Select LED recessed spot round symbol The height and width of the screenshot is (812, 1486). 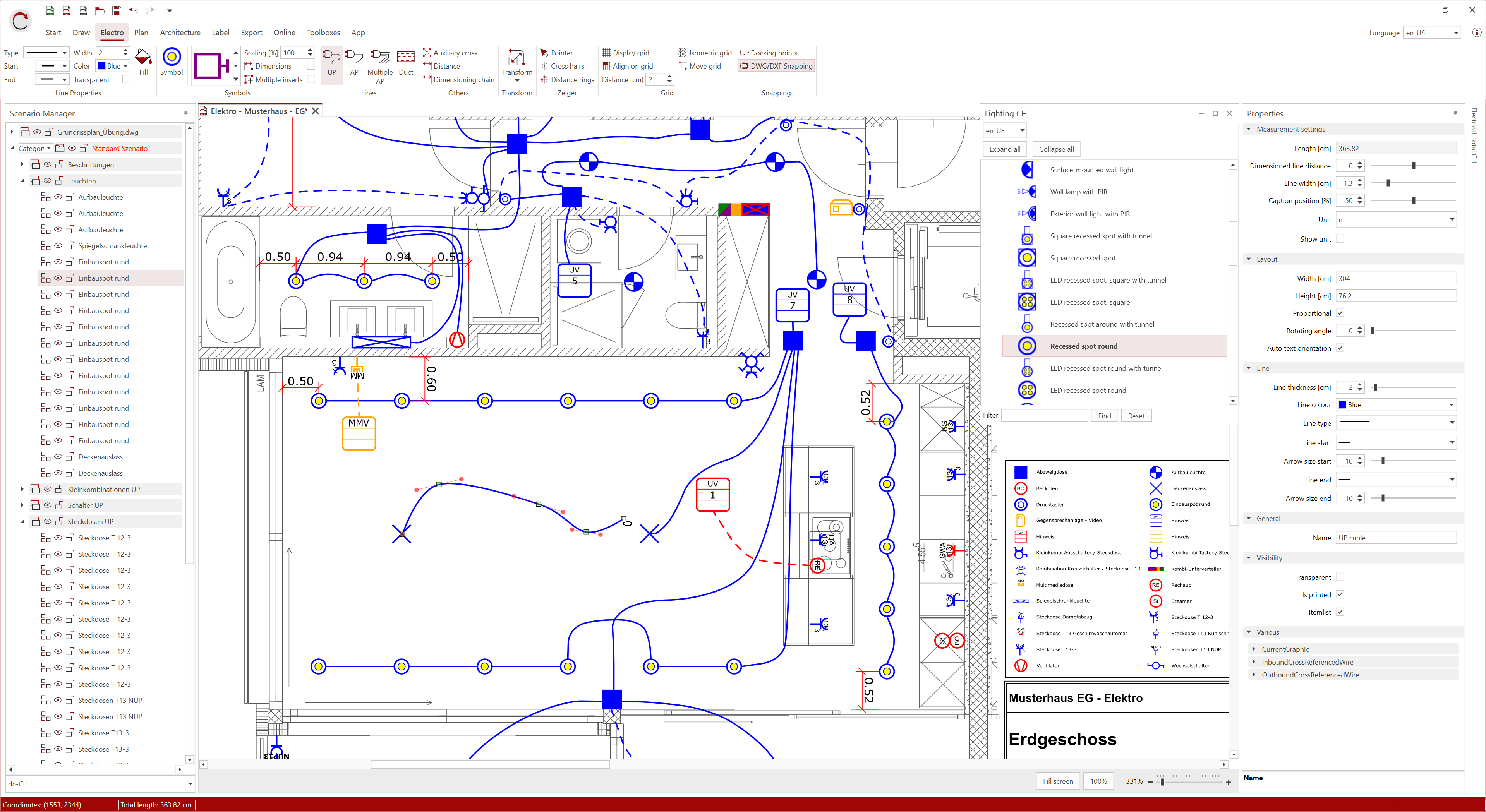click(1087, 391)
